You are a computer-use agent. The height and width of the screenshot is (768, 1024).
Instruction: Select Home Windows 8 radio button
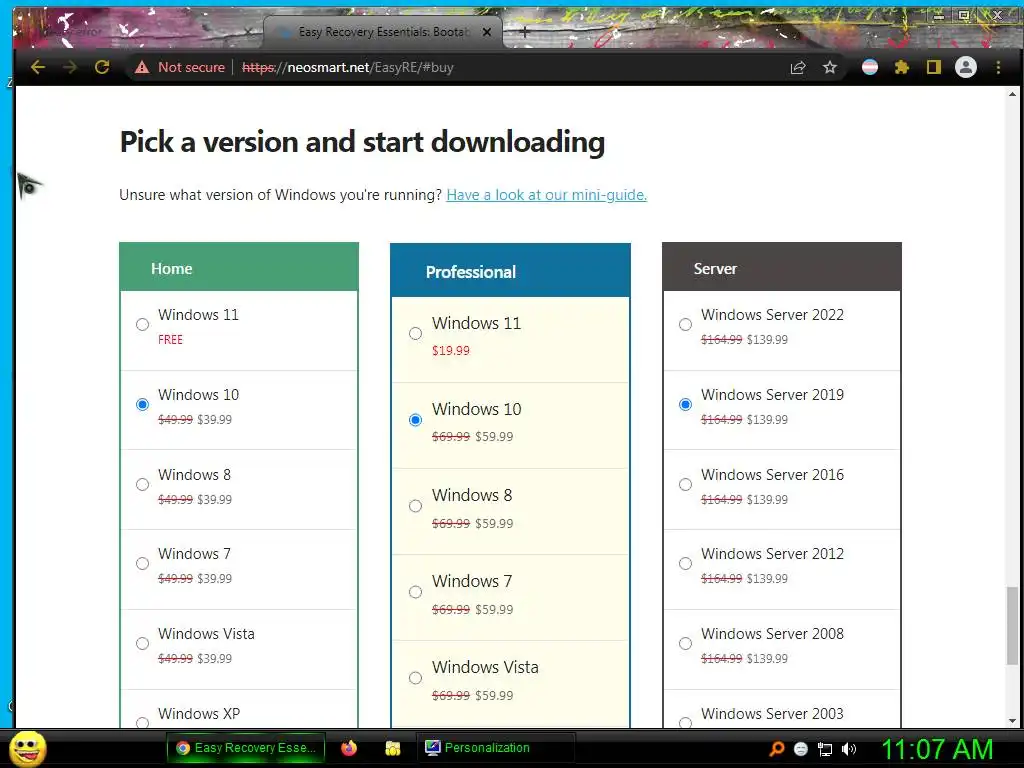click(142, 485)
